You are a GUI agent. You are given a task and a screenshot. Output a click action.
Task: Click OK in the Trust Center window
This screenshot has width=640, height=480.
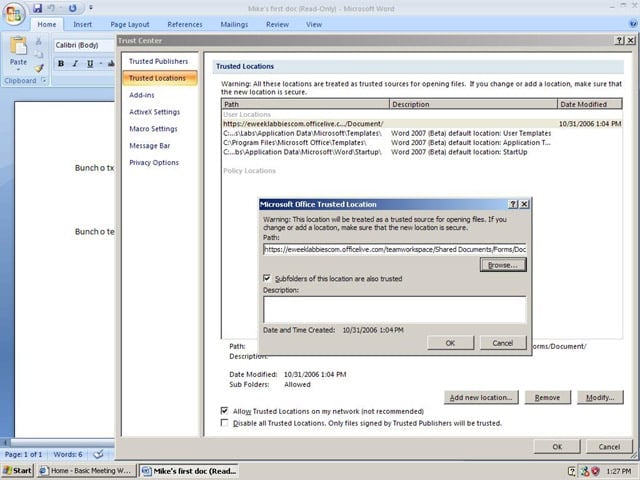click(x=557, y=447)
